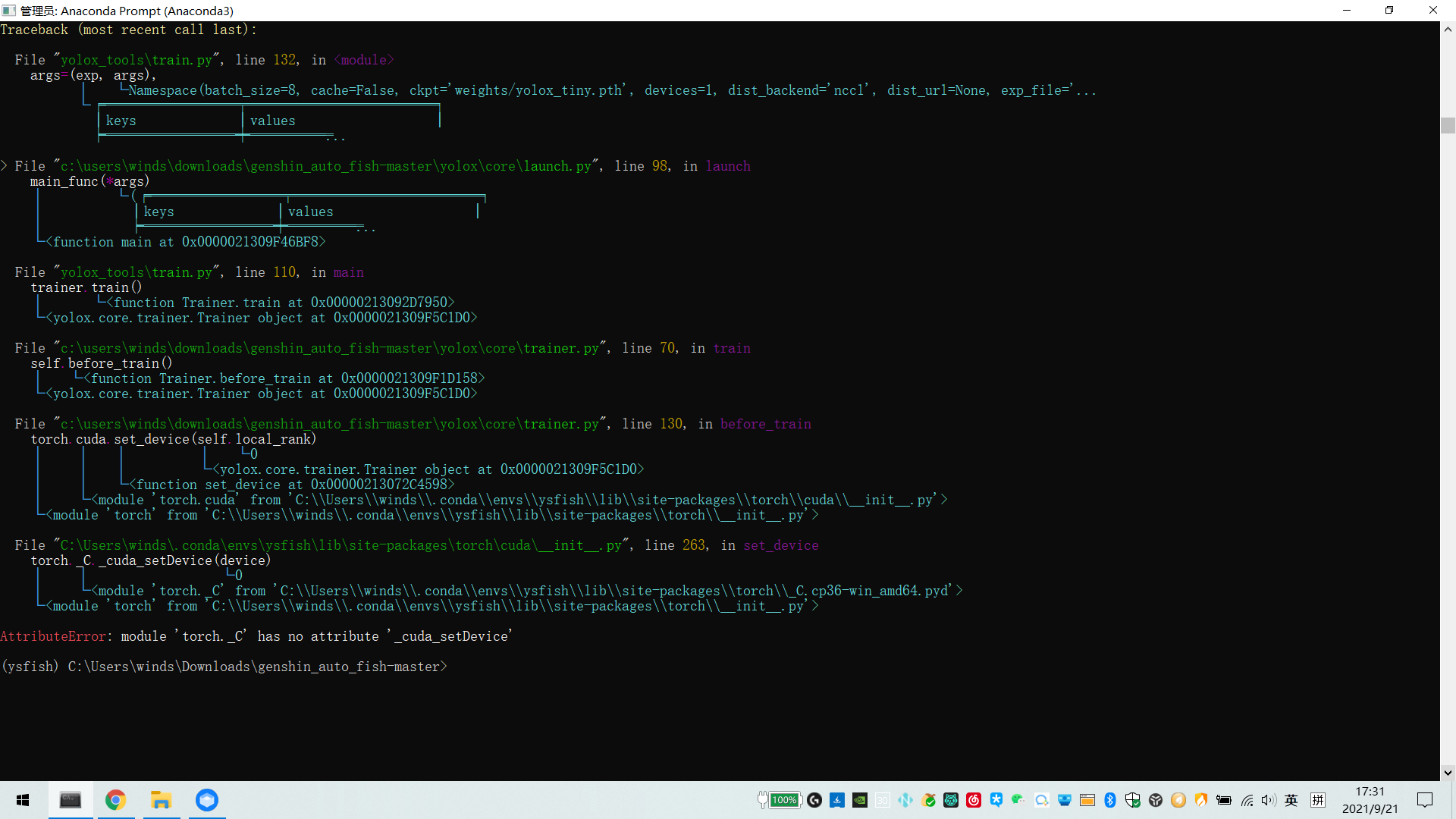Click 'main_func(*args)' code line
The height and width of the screenshot is (819, 1456).
pyautogui.click(x=90, y=181)
